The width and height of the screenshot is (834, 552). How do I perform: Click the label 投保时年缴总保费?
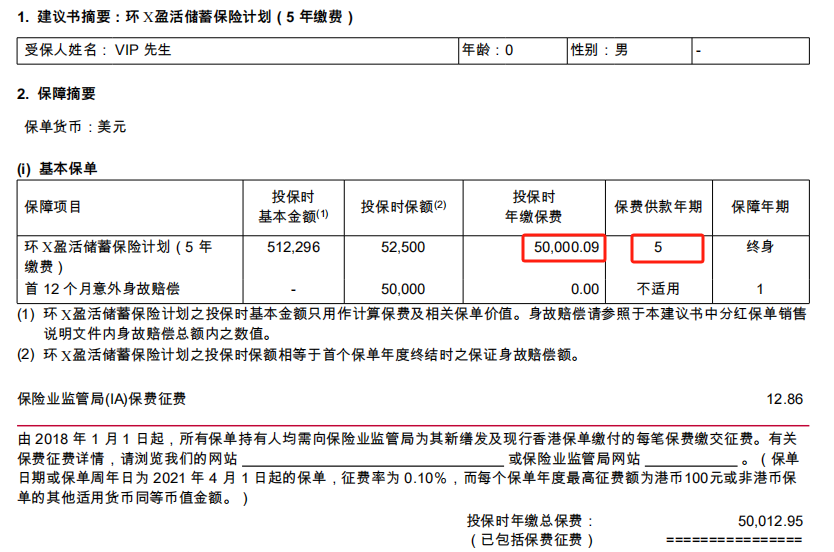pyautogui.click(x=530, y=521)
